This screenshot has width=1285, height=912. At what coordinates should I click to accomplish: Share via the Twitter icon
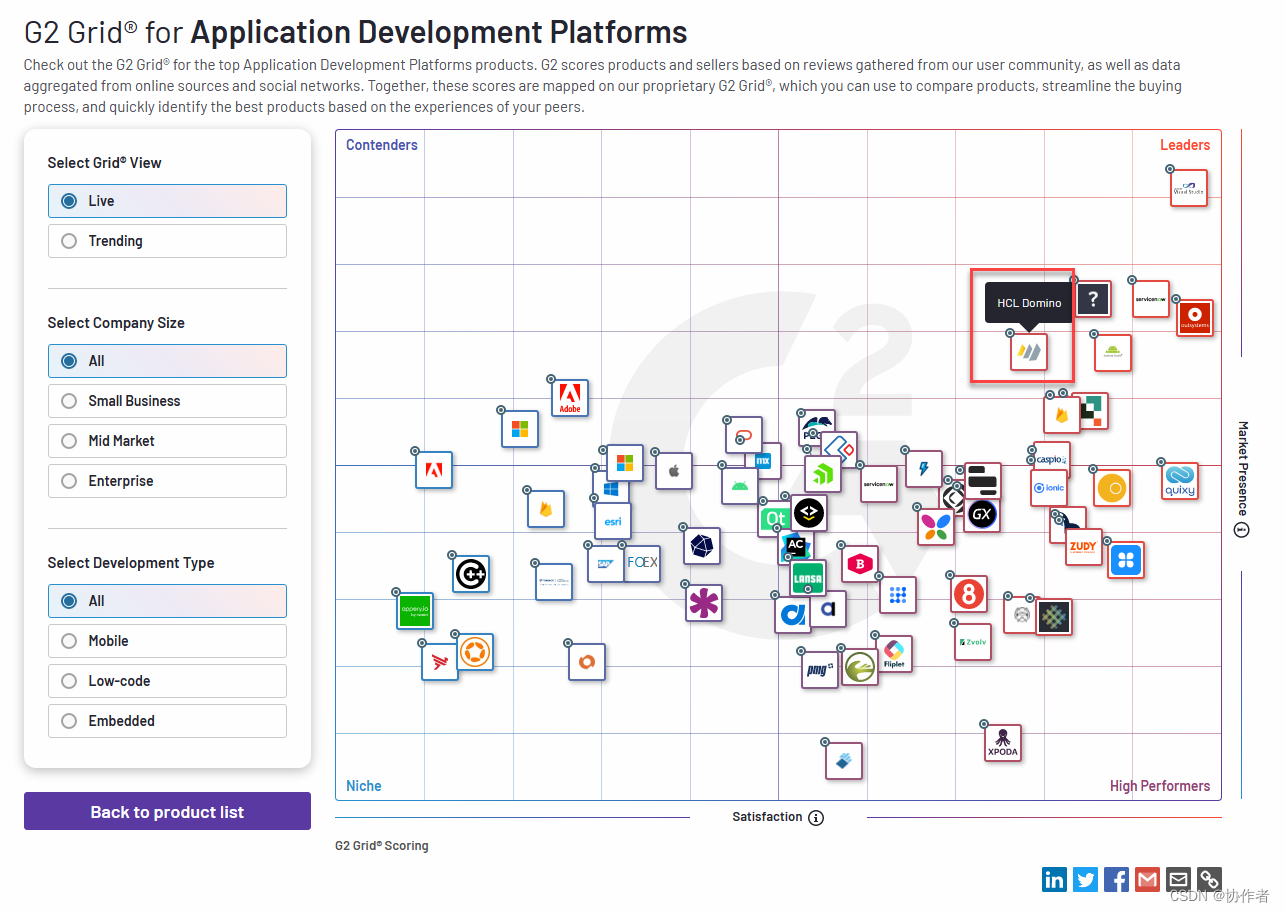[1085, 879]
